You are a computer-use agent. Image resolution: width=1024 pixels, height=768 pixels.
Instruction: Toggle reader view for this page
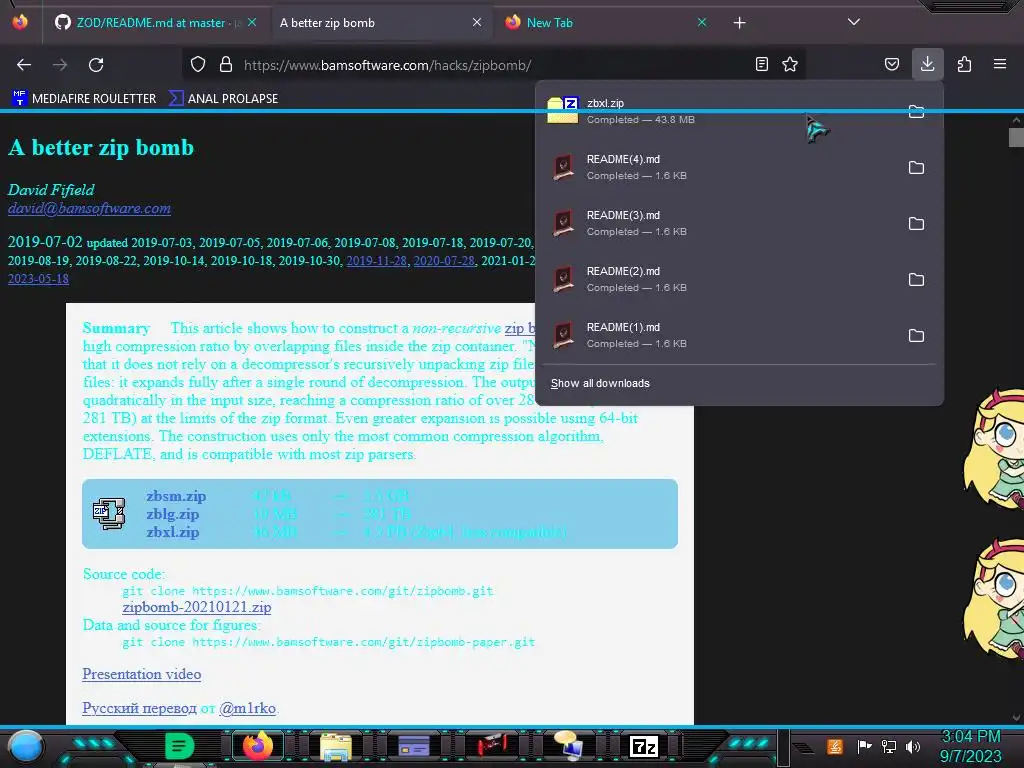(x=761, y=64)
